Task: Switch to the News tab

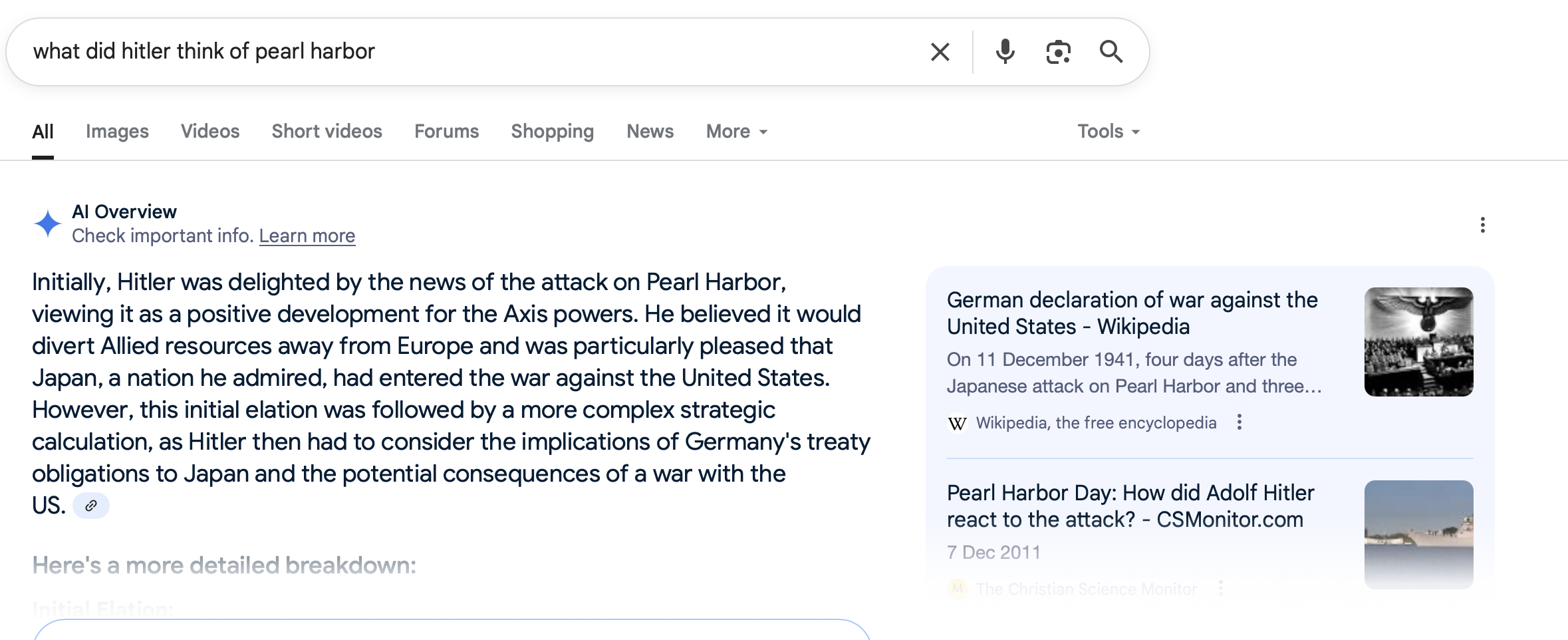Action: (650, 132)
